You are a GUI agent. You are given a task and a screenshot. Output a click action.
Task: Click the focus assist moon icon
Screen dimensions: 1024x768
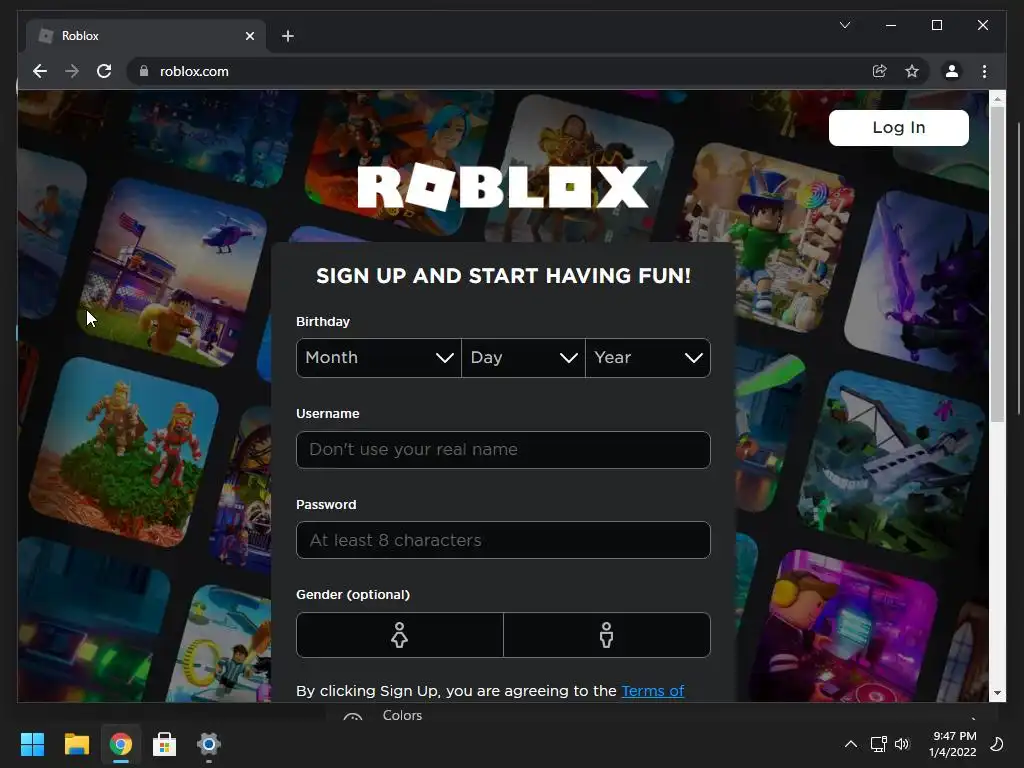click(x=997, y=744)
